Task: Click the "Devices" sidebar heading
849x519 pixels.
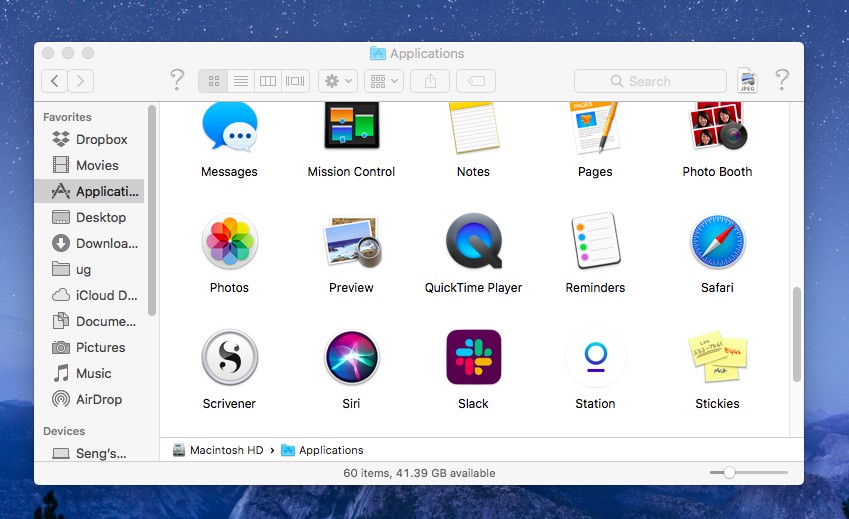Action: tap(64, 431)
